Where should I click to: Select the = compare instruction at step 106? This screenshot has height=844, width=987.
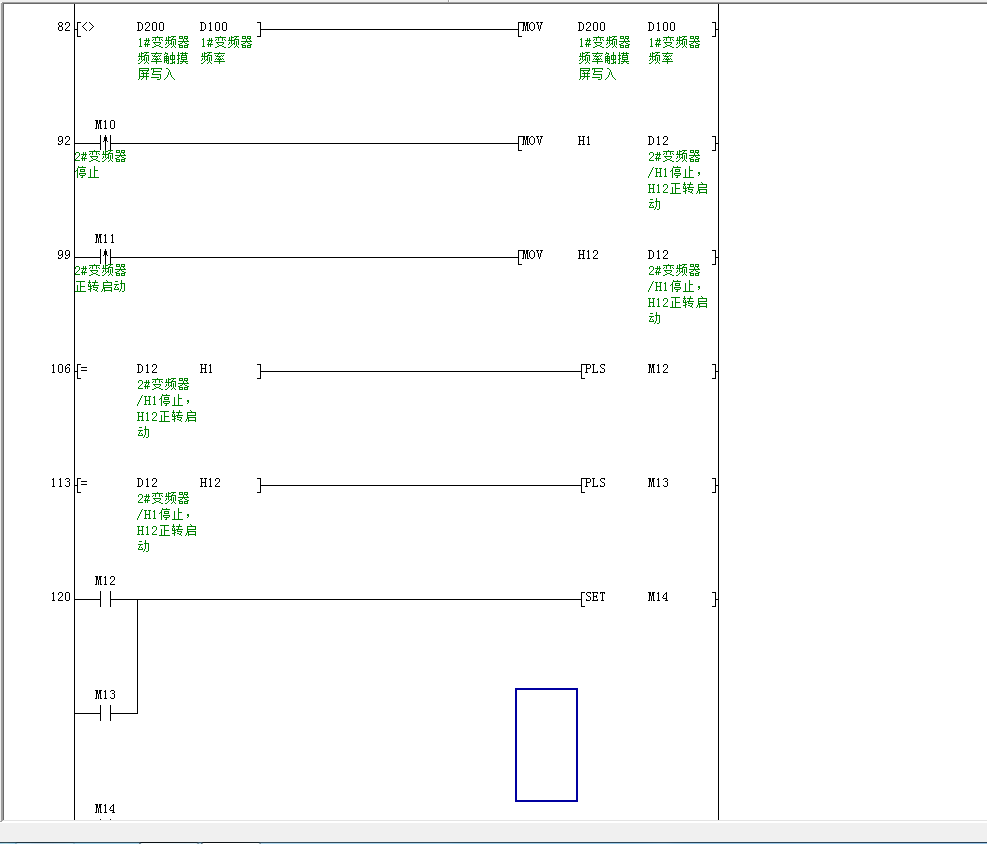pyautogui.click(x=84, y=369)
